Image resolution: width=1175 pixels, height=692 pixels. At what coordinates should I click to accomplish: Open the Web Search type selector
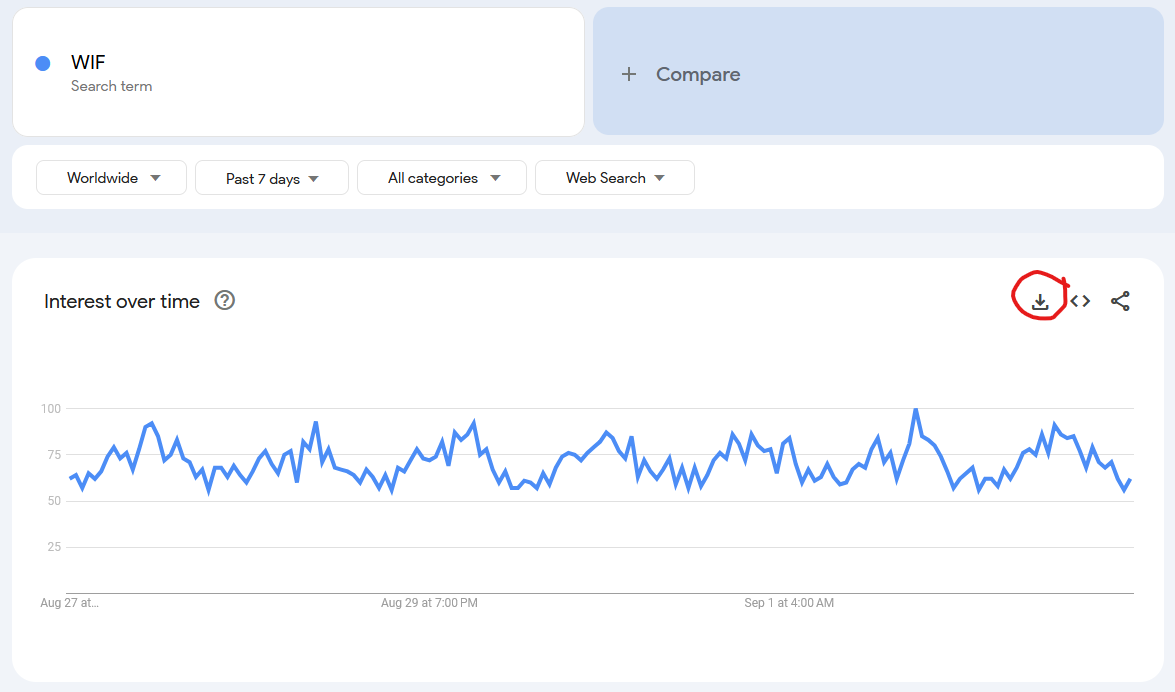614,177
